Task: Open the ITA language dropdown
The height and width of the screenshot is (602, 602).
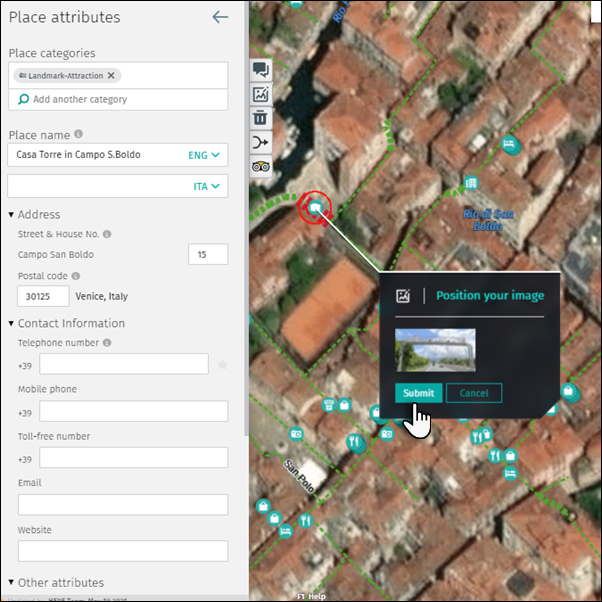Action: [206, 187]
